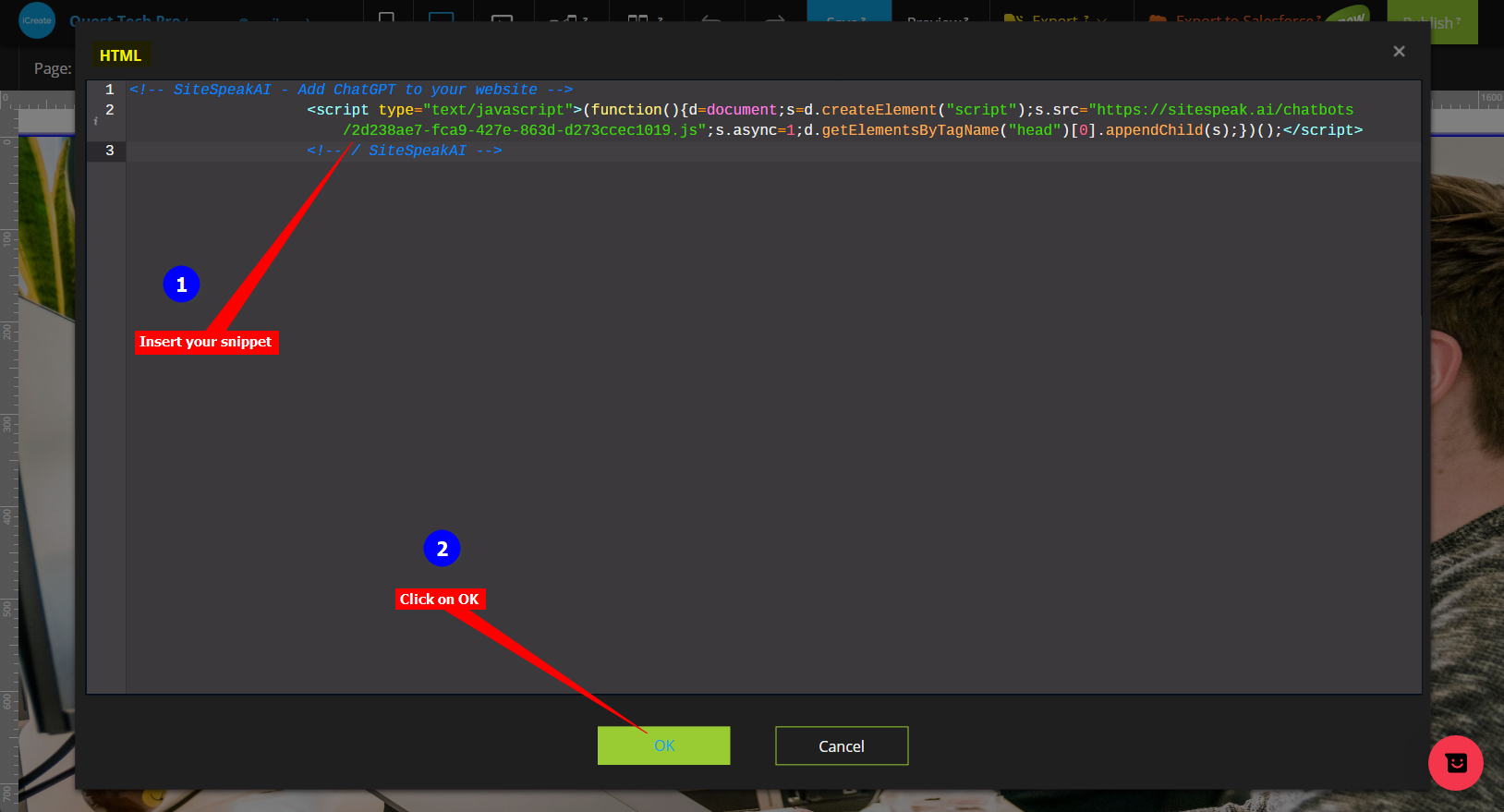Confirm the HTML snippet with the OK button

tap(663, 745)
